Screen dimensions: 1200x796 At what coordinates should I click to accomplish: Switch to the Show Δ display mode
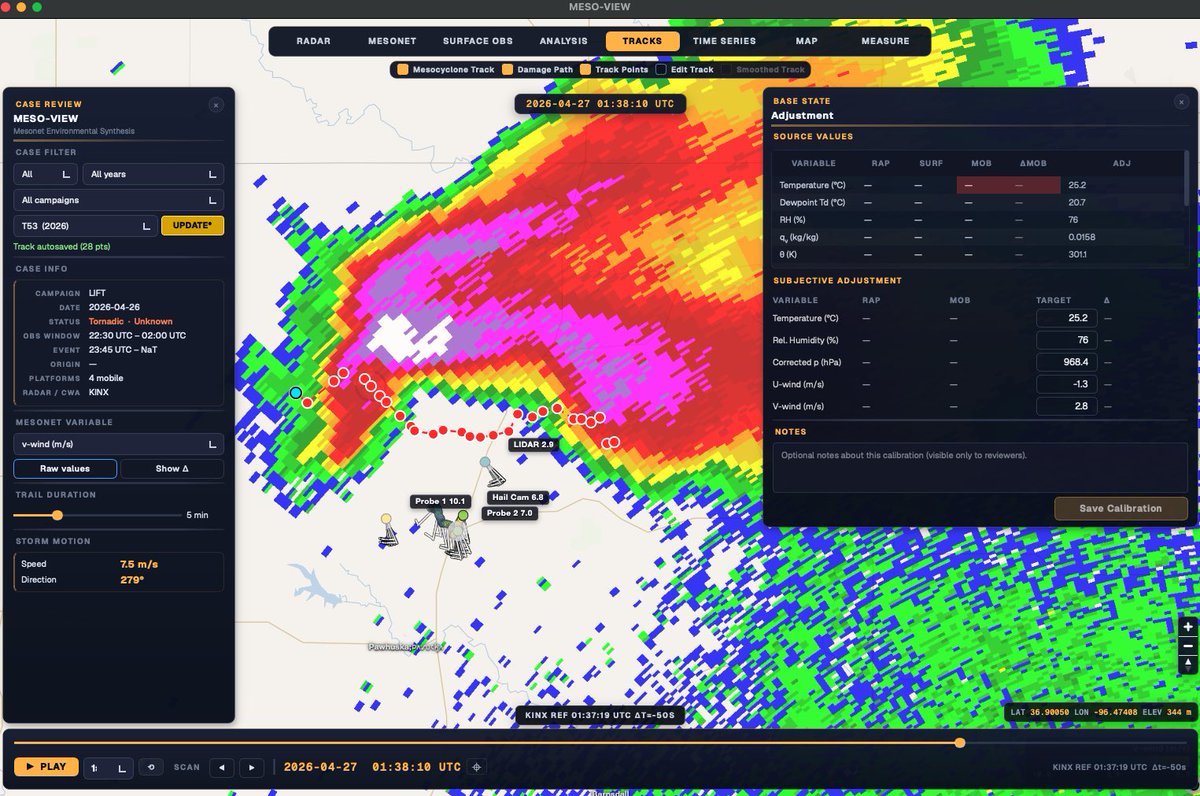[172, 468]
